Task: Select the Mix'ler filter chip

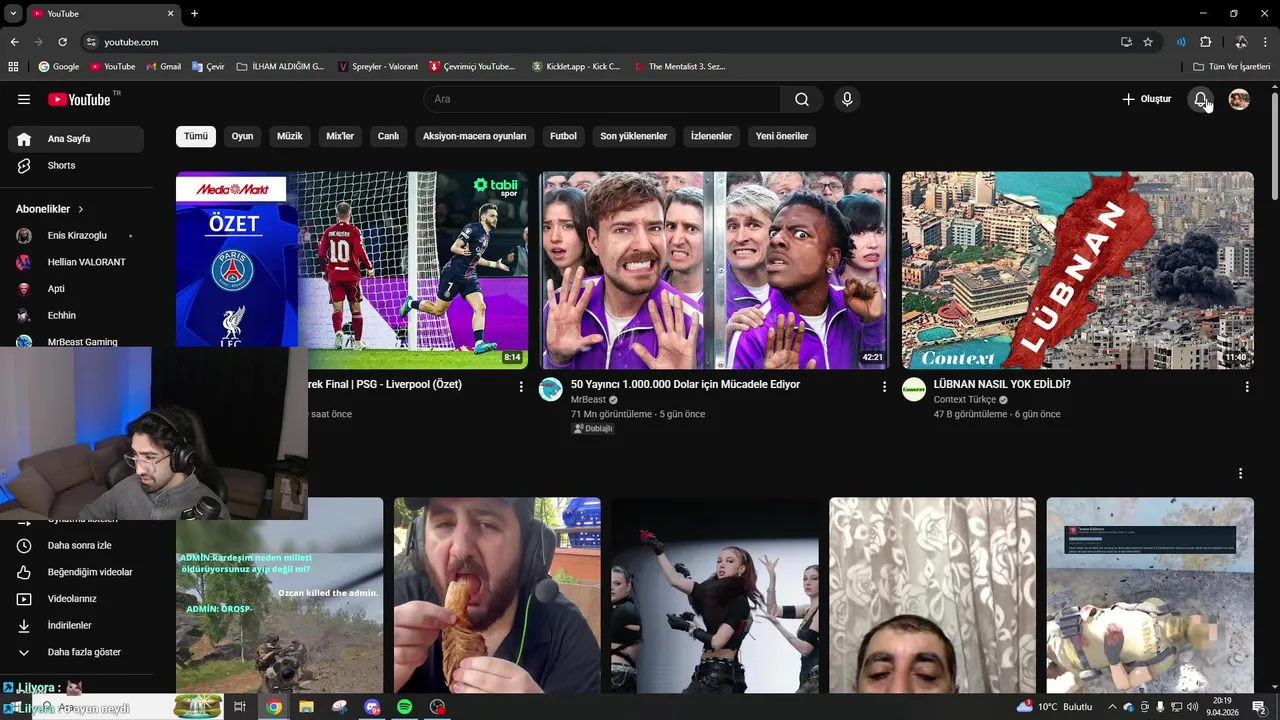Action: pos(340,136)
